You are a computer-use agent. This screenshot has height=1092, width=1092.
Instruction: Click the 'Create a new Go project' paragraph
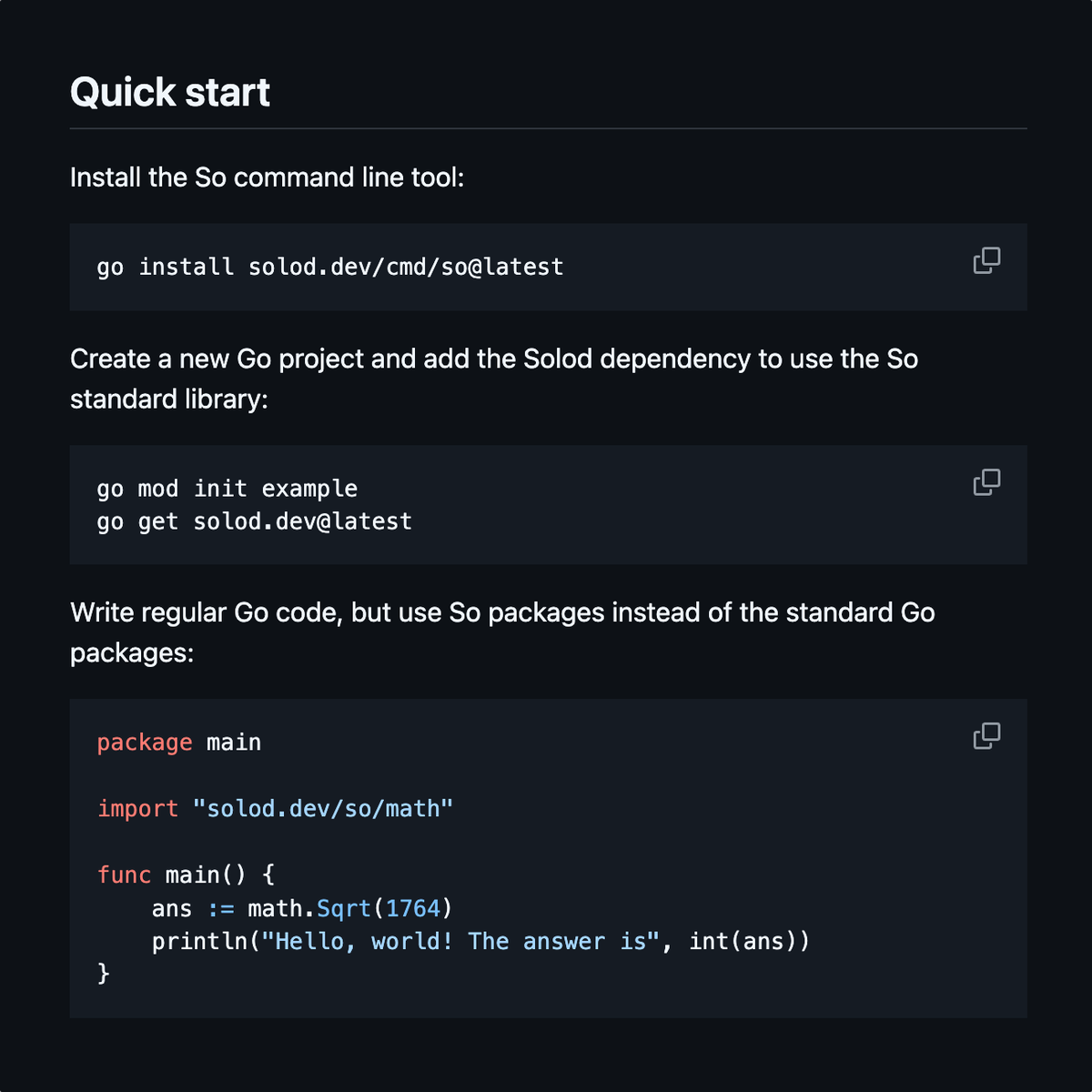pyautogui.click(x=494, y=379)
